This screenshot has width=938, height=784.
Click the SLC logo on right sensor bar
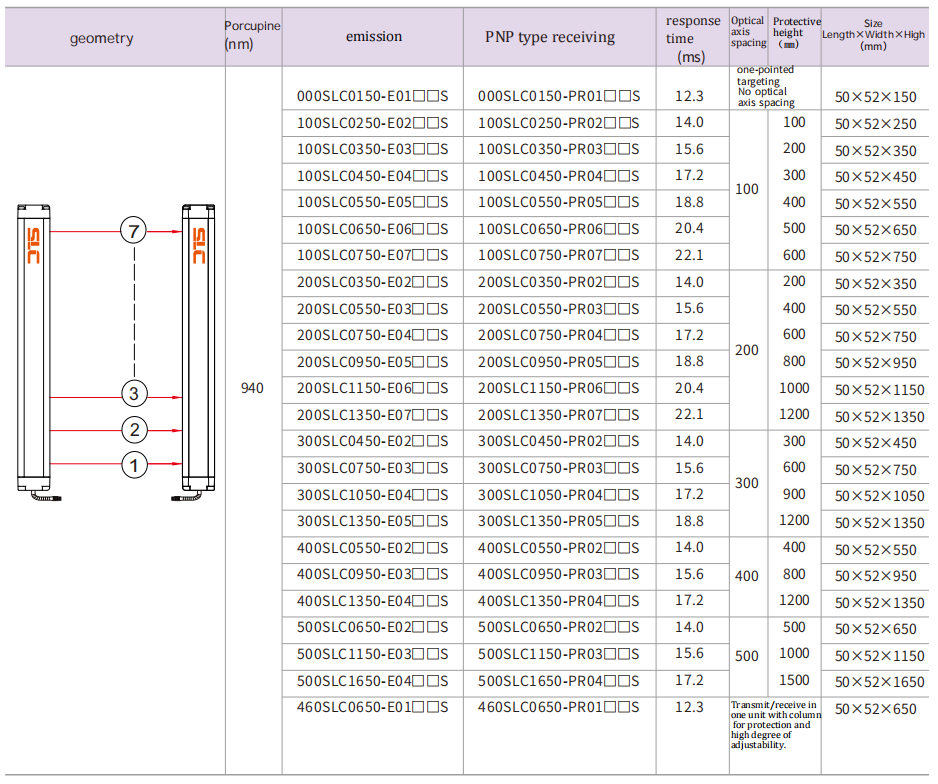[x=198, y=244]
